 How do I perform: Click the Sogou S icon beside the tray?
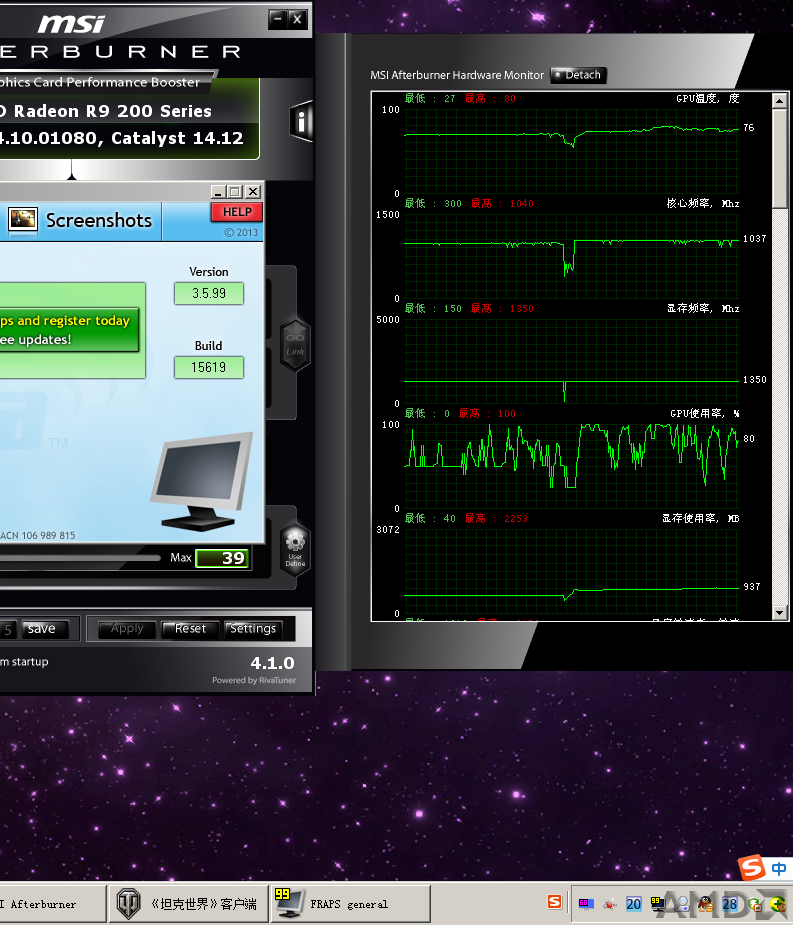554,902
